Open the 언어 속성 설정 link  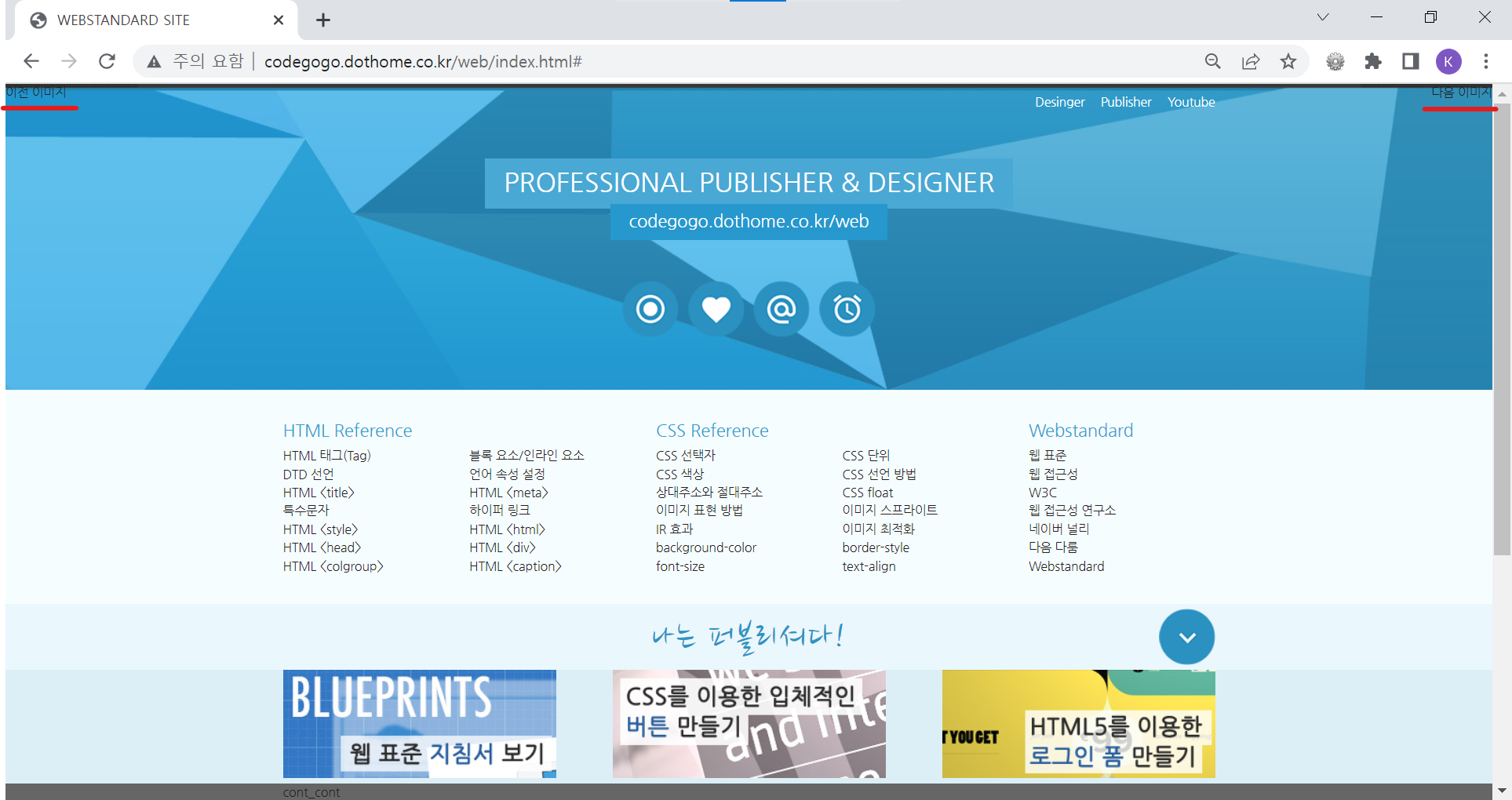[x=507, y=475]
